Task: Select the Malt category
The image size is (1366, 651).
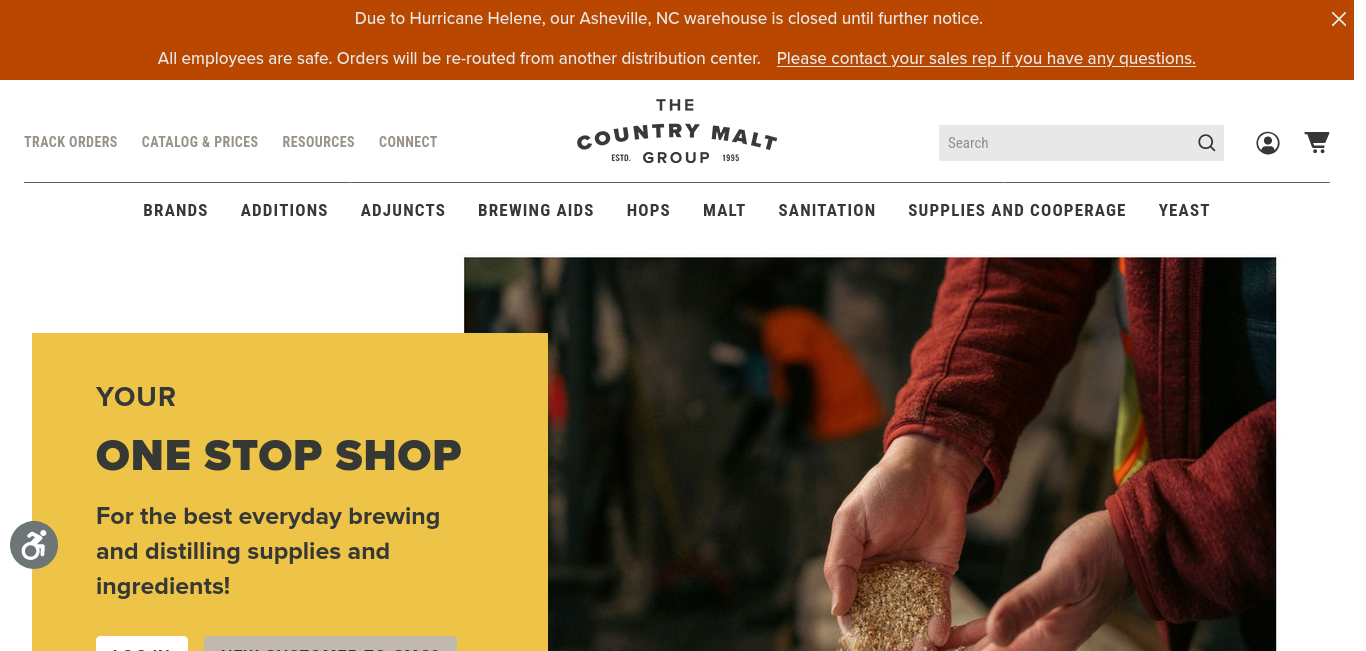Action: click(724, 210)
